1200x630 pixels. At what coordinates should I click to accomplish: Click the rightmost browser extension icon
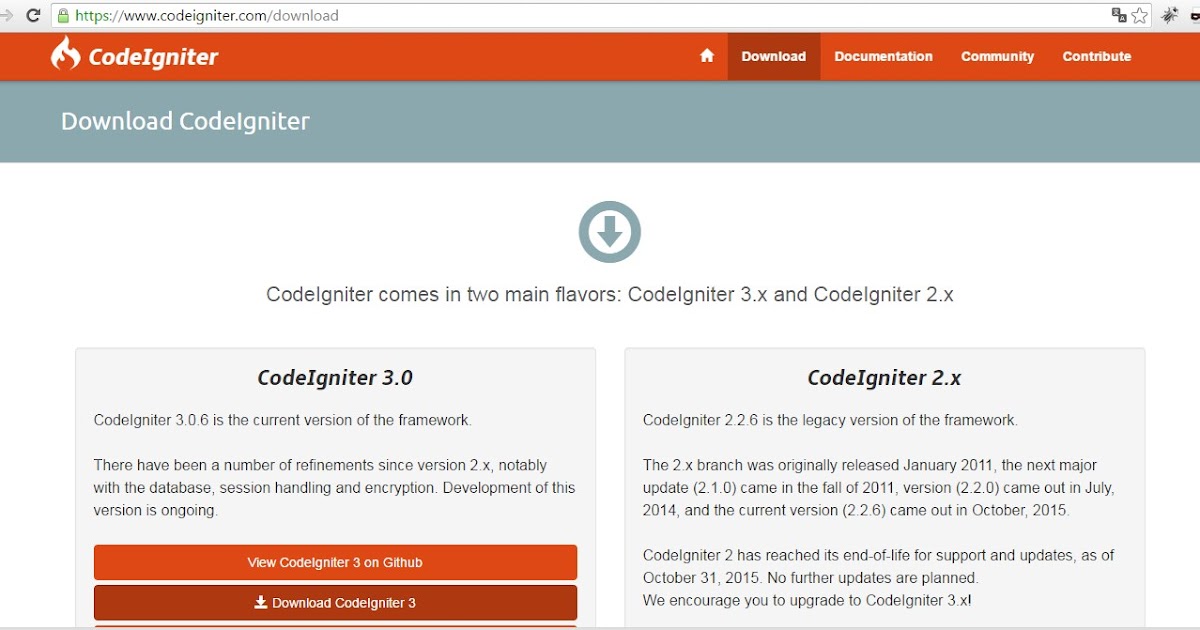click(x=1194, y=15)
